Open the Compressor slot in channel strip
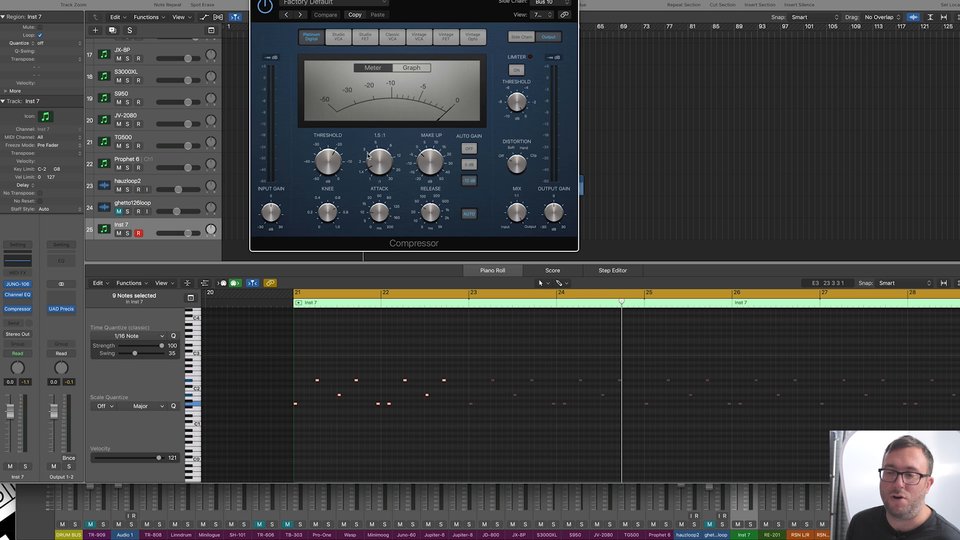This screenshot has height=540, width=960. click(x=18, y=309)
